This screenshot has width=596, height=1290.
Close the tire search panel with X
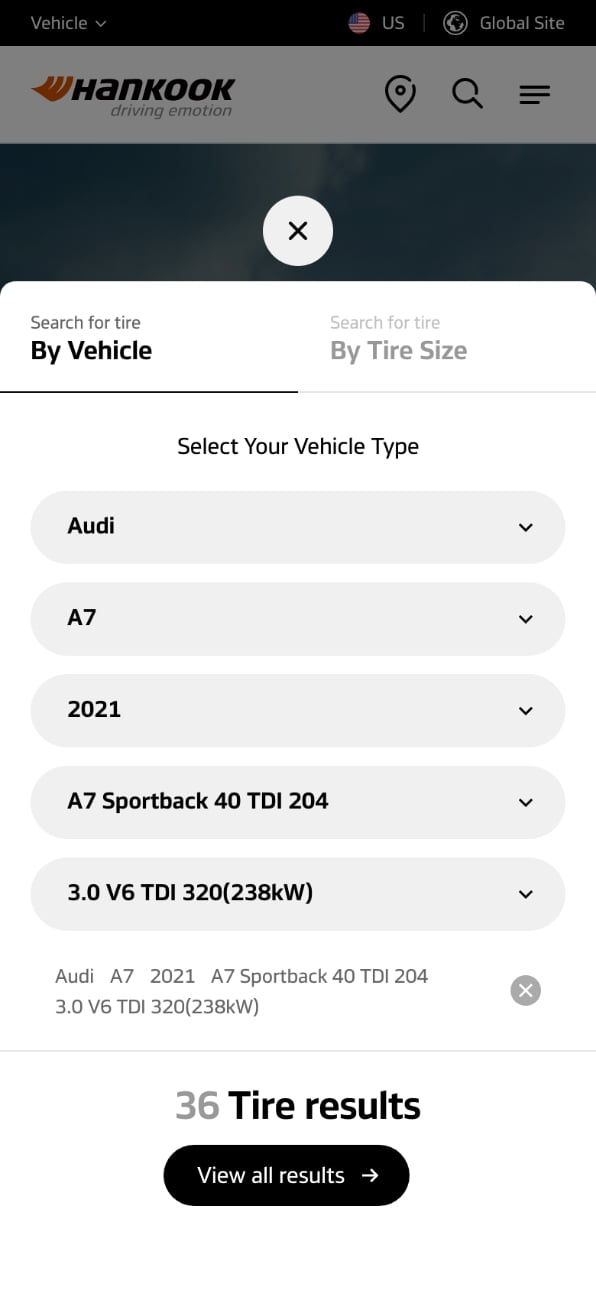(x=298, y=231)
